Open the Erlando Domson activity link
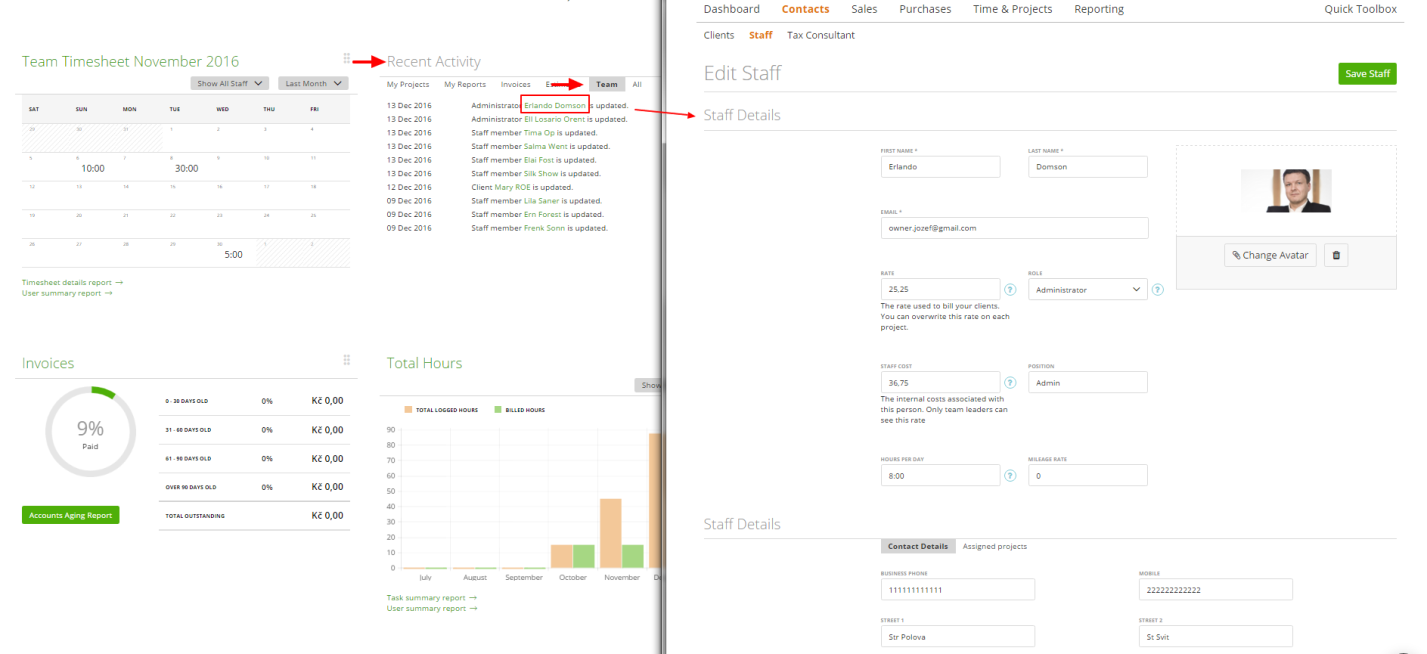The image size is (1427, 654). 555,105
